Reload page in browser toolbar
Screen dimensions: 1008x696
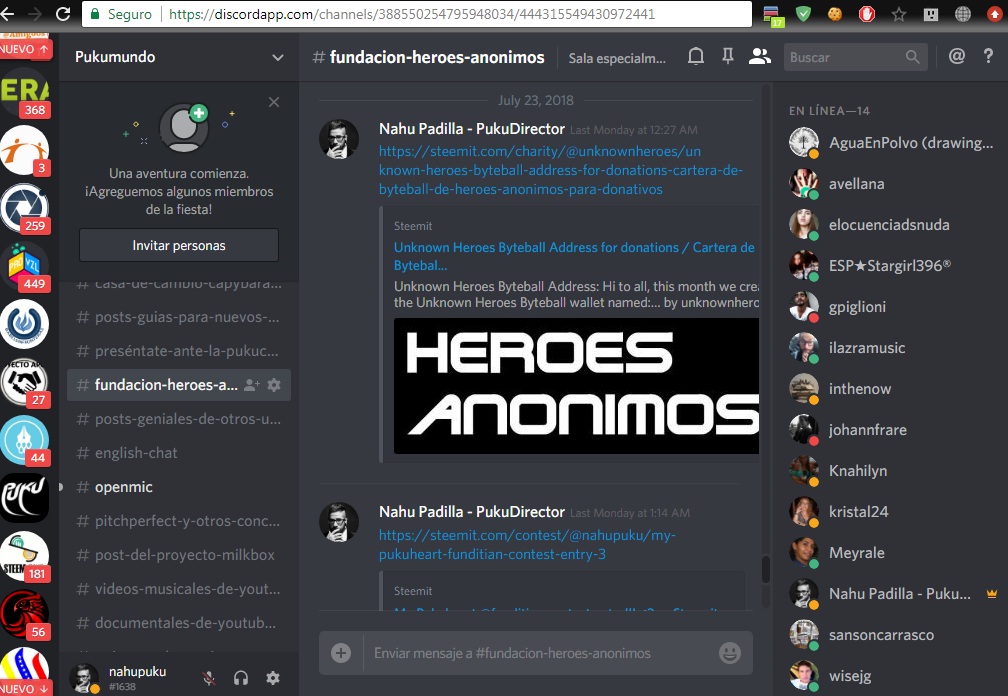(x=62, y=13)
